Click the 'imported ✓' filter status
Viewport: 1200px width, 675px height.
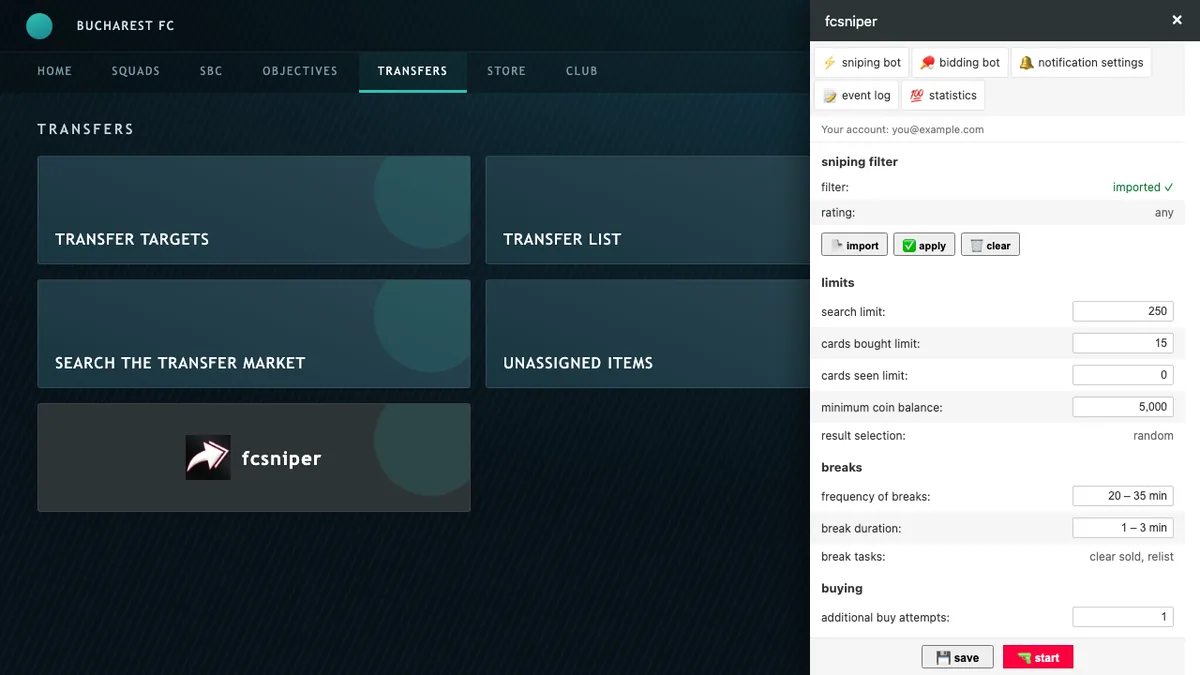1143,187
